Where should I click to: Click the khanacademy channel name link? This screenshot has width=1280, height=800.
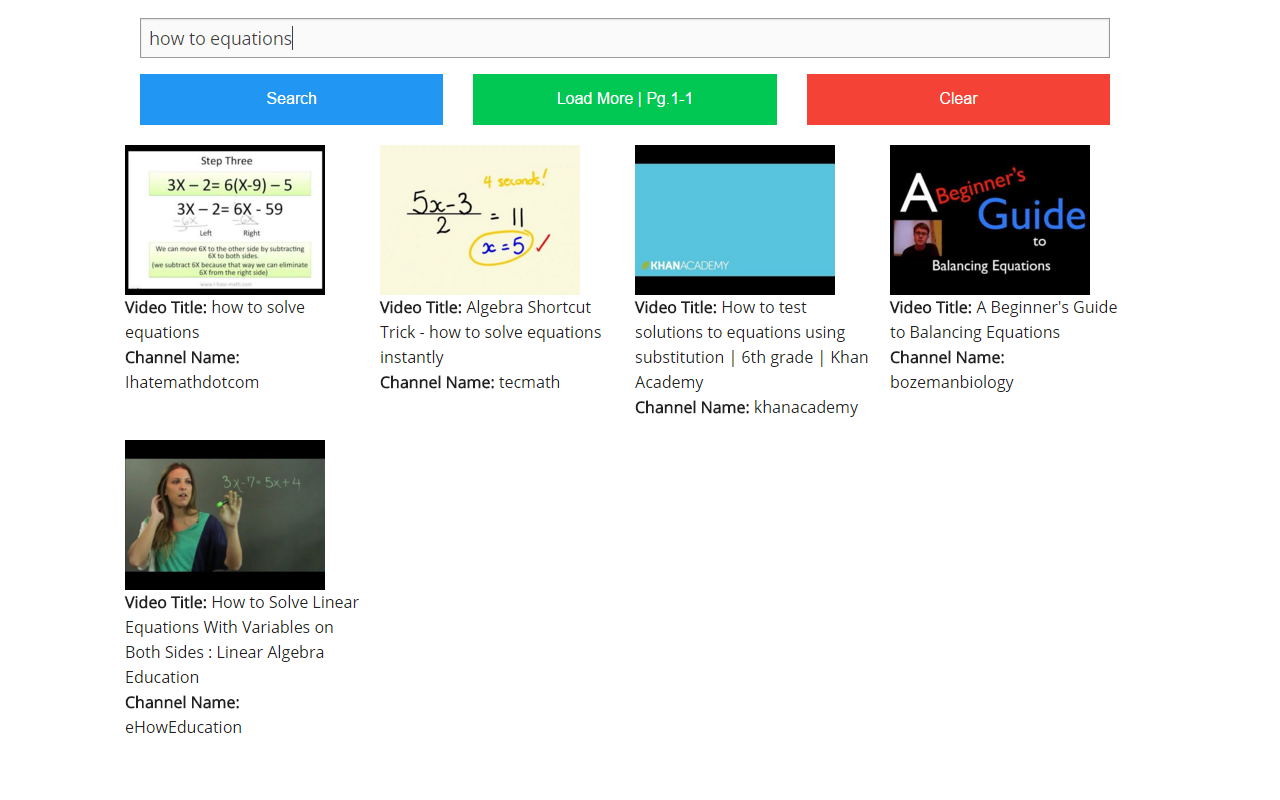(805, 407)
